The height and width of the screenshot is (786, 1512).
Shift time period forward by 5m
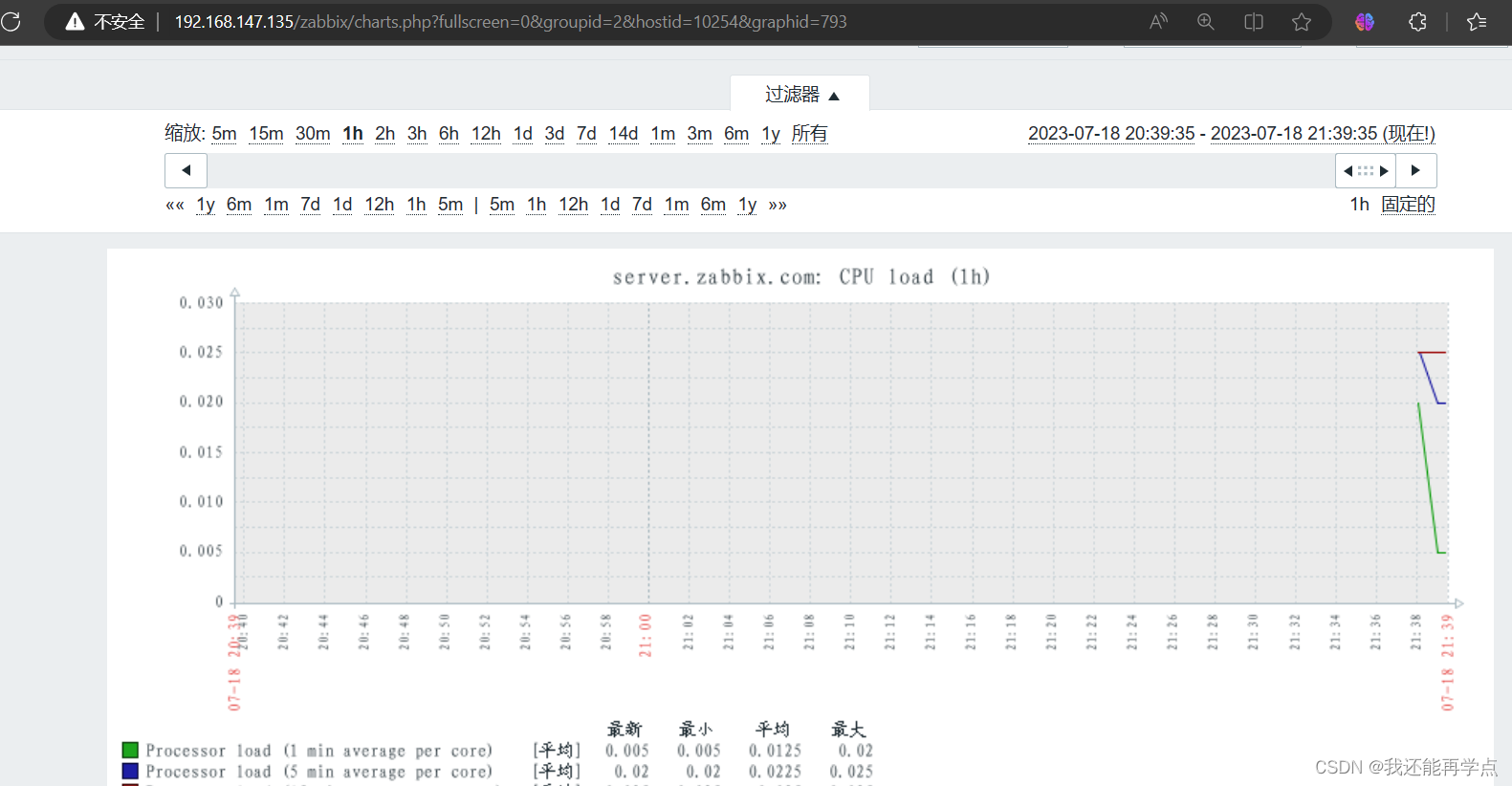pos(502,205)
